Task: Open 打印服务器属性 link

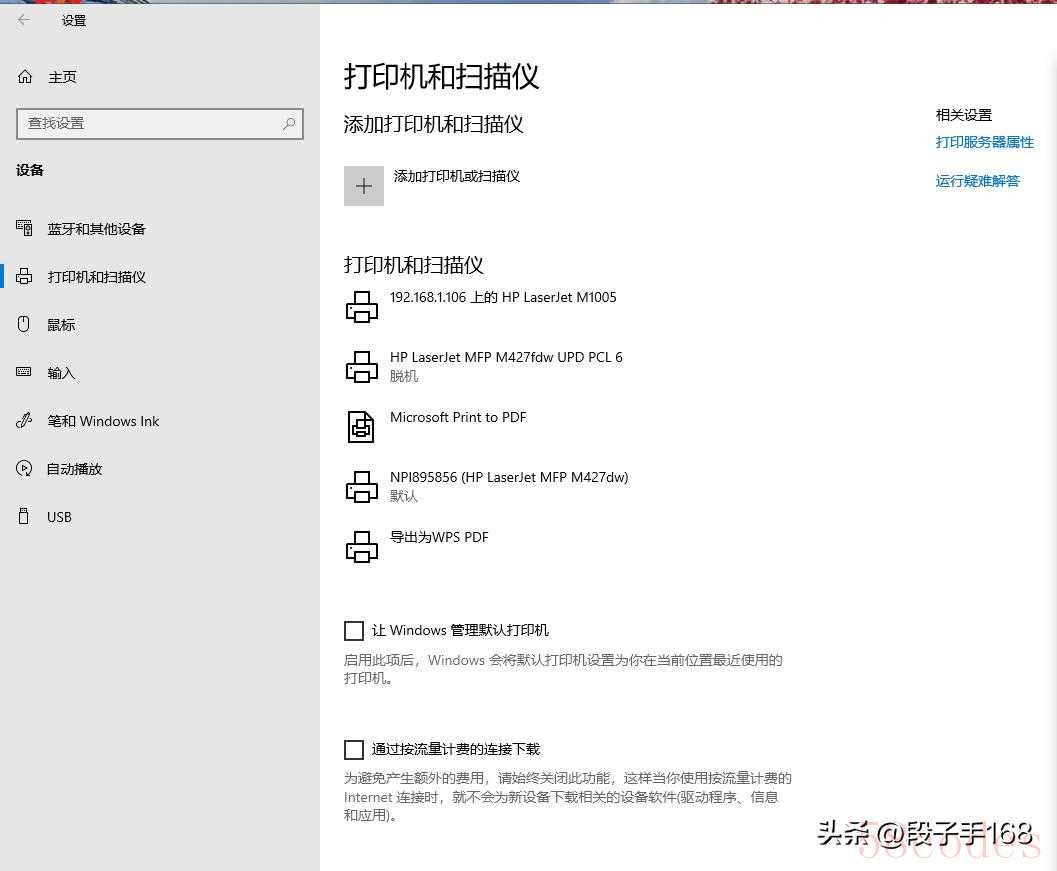Action: 984,142
